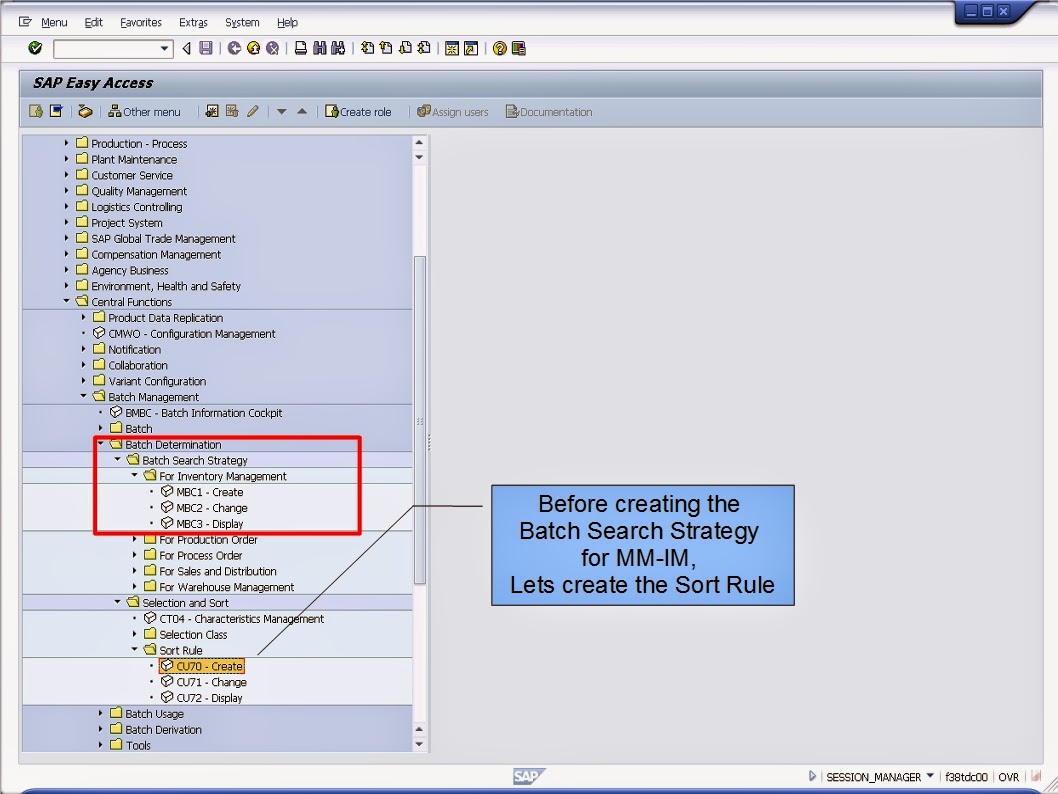Click the Last Page icon
Image resolution: width=1058 pixels, height=794 pixels.
tap(424, 48)
